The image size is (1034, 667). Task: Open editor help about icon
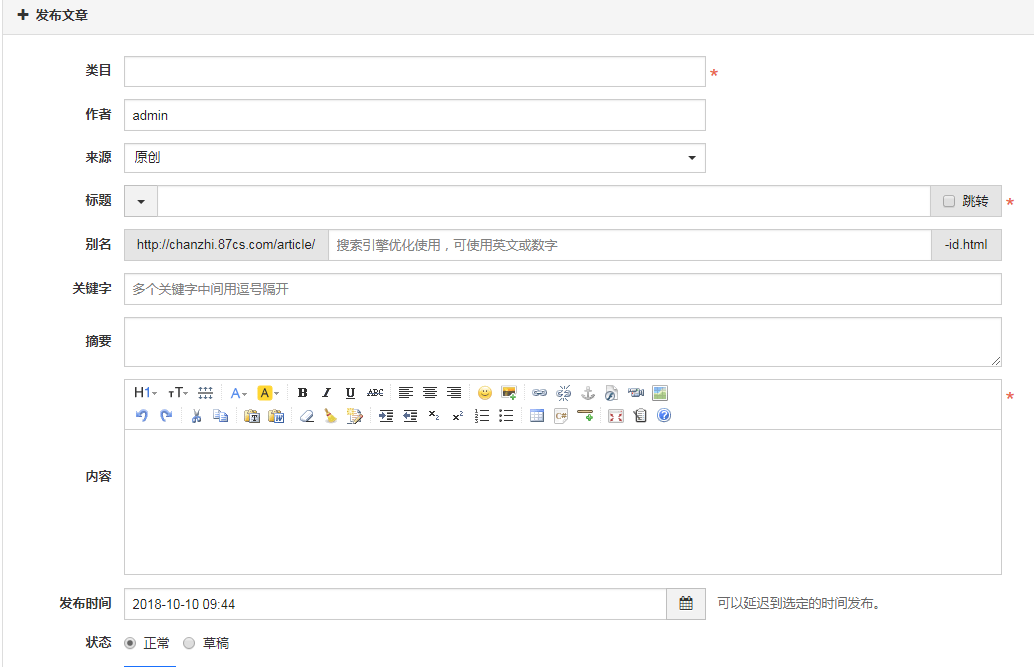[664, 416]
